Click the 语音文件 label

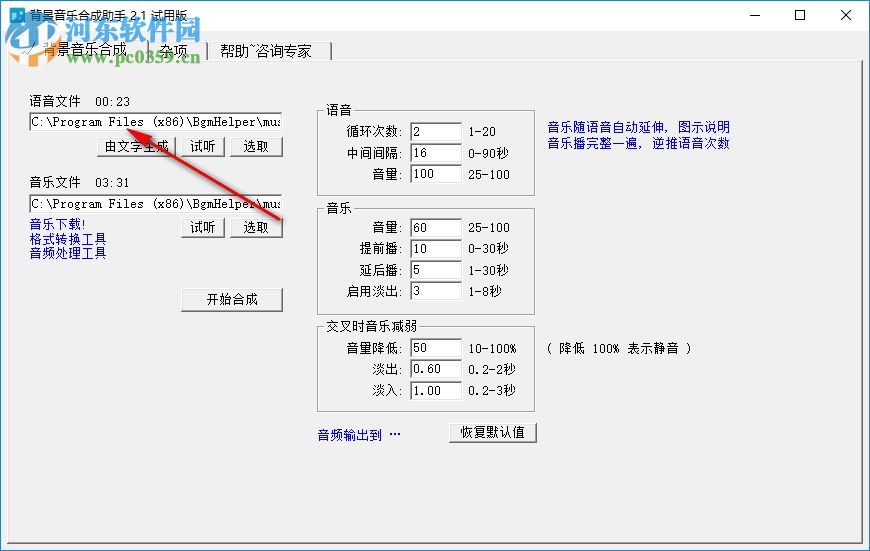[55, 101]
